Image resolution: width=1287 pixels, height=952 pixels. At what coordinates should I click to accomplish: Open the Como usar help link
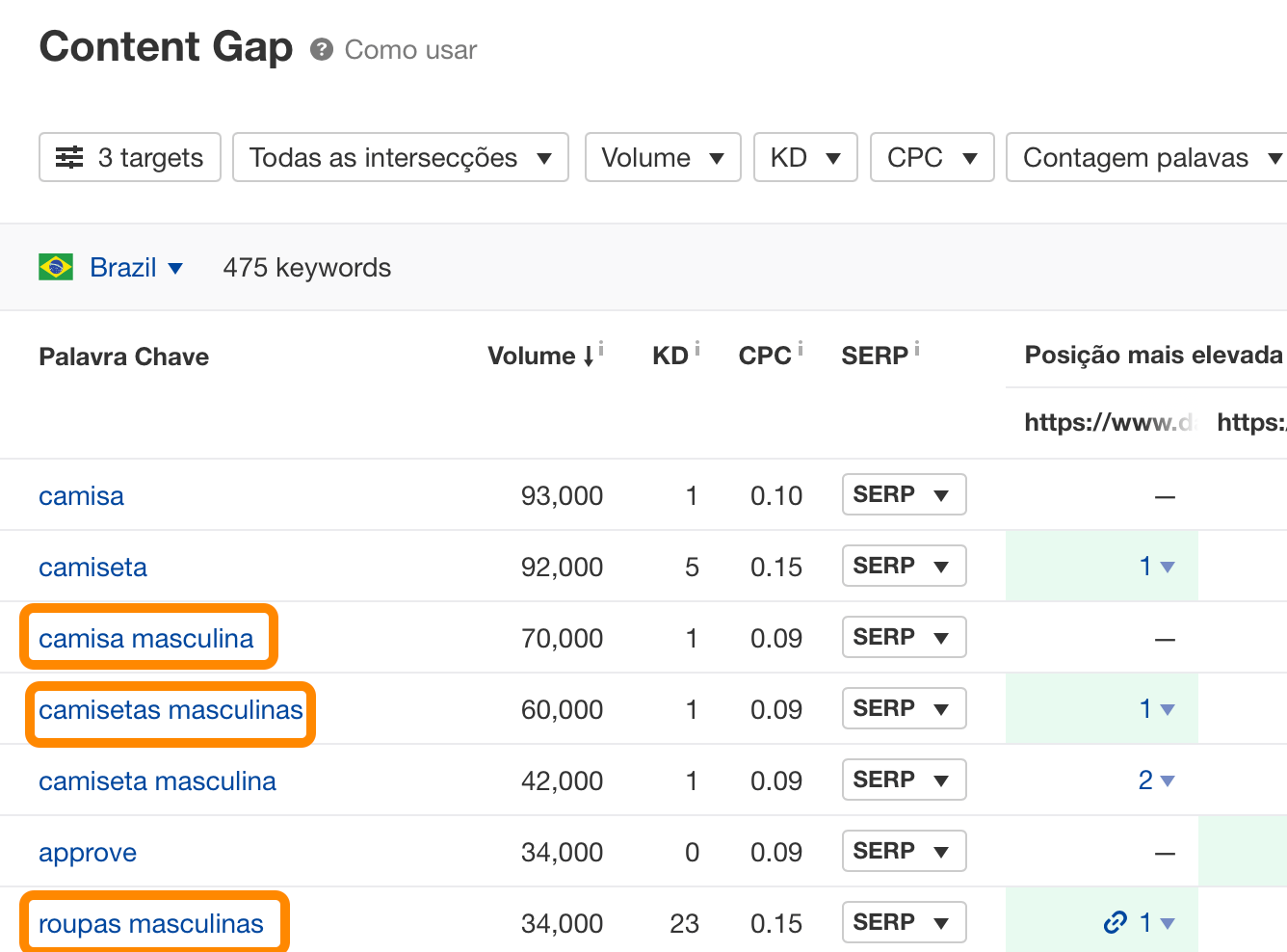[x=410, y=50]
